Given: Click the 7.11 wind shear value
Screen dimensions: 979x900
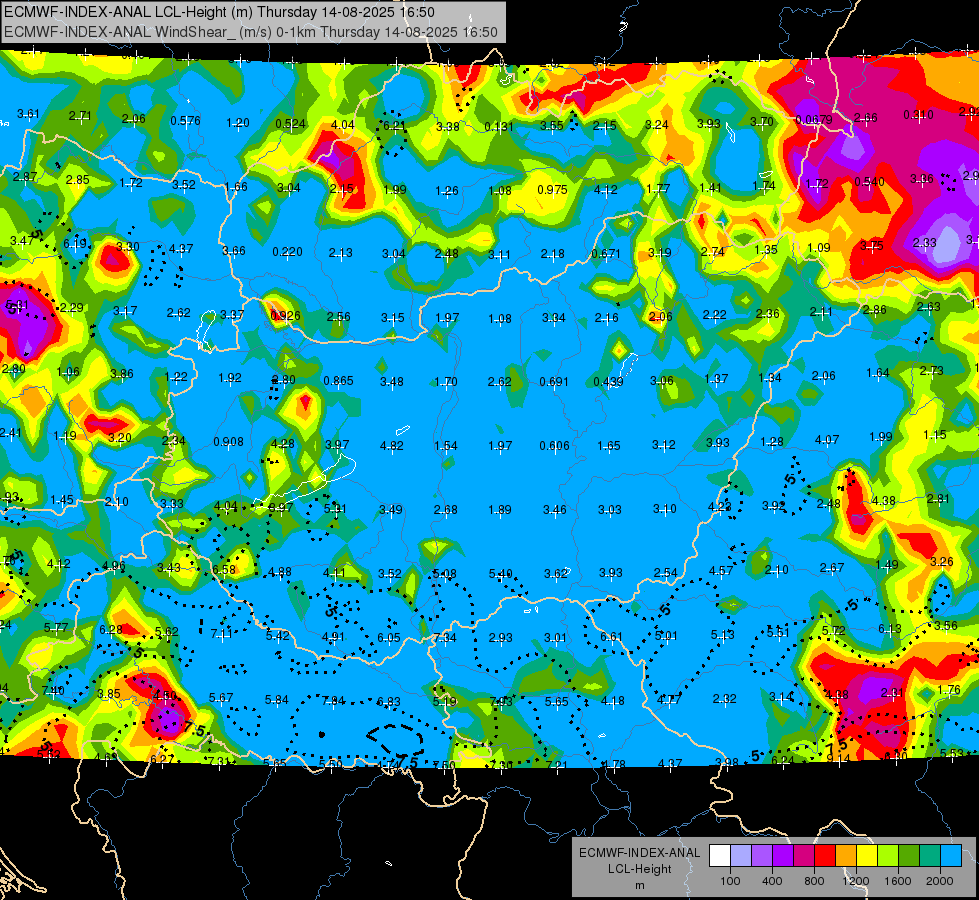Looking at the screenshot, I should point(222,634).
